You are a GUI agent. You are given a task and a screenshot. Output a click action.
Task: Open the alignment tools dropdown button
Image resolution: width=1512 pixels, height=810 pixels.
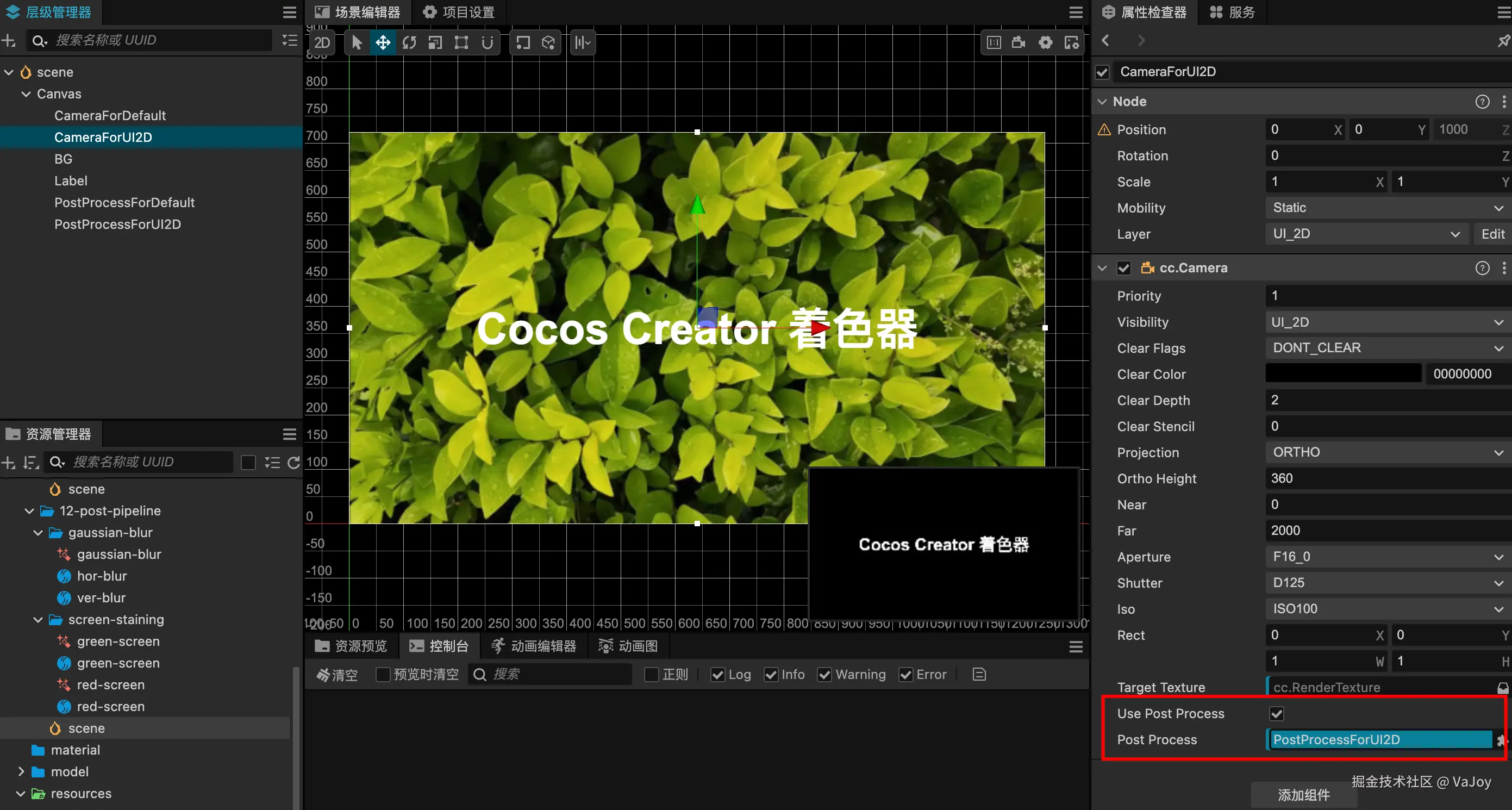point(583,42)
